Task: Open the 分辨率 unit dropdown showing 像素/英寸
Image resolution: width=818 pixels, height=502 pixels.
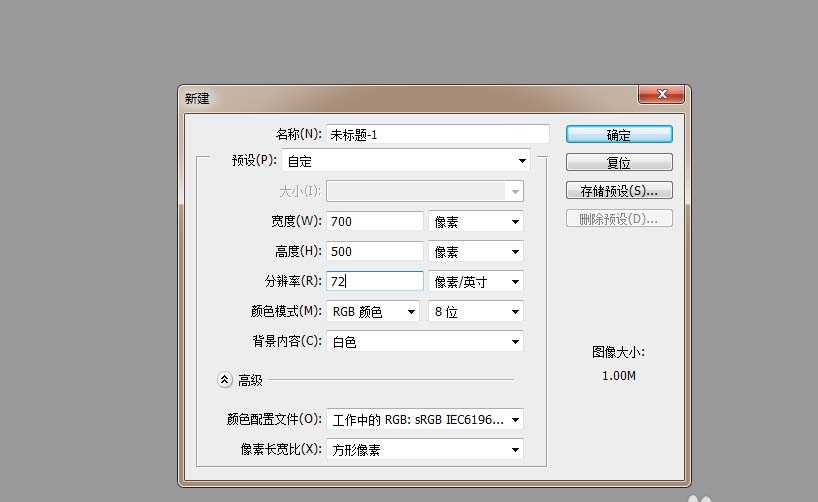Action: [475, 282]
